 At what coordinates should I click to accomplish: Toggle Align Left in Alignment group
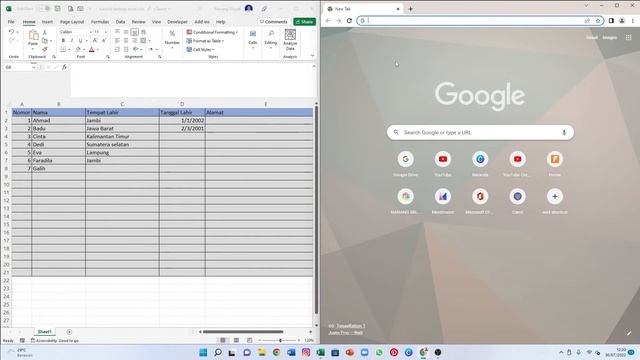(x=117, y=40)
